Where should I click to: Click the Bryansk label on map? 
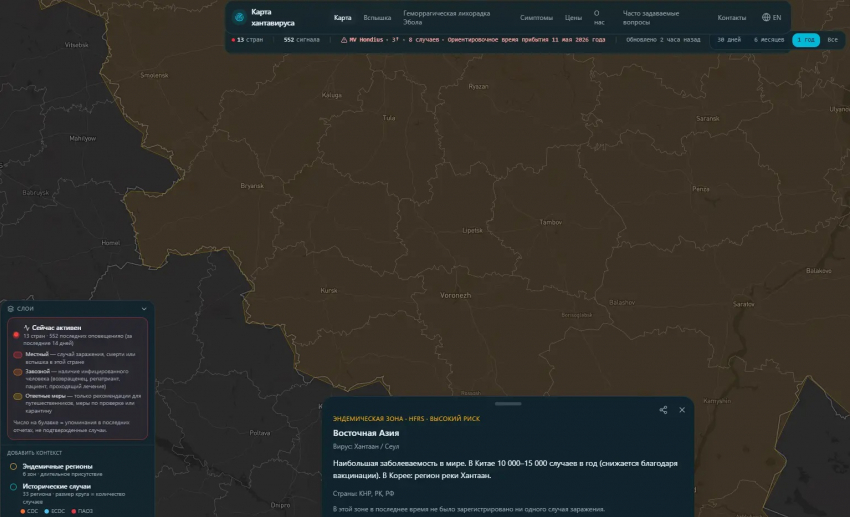click(252, 185)
